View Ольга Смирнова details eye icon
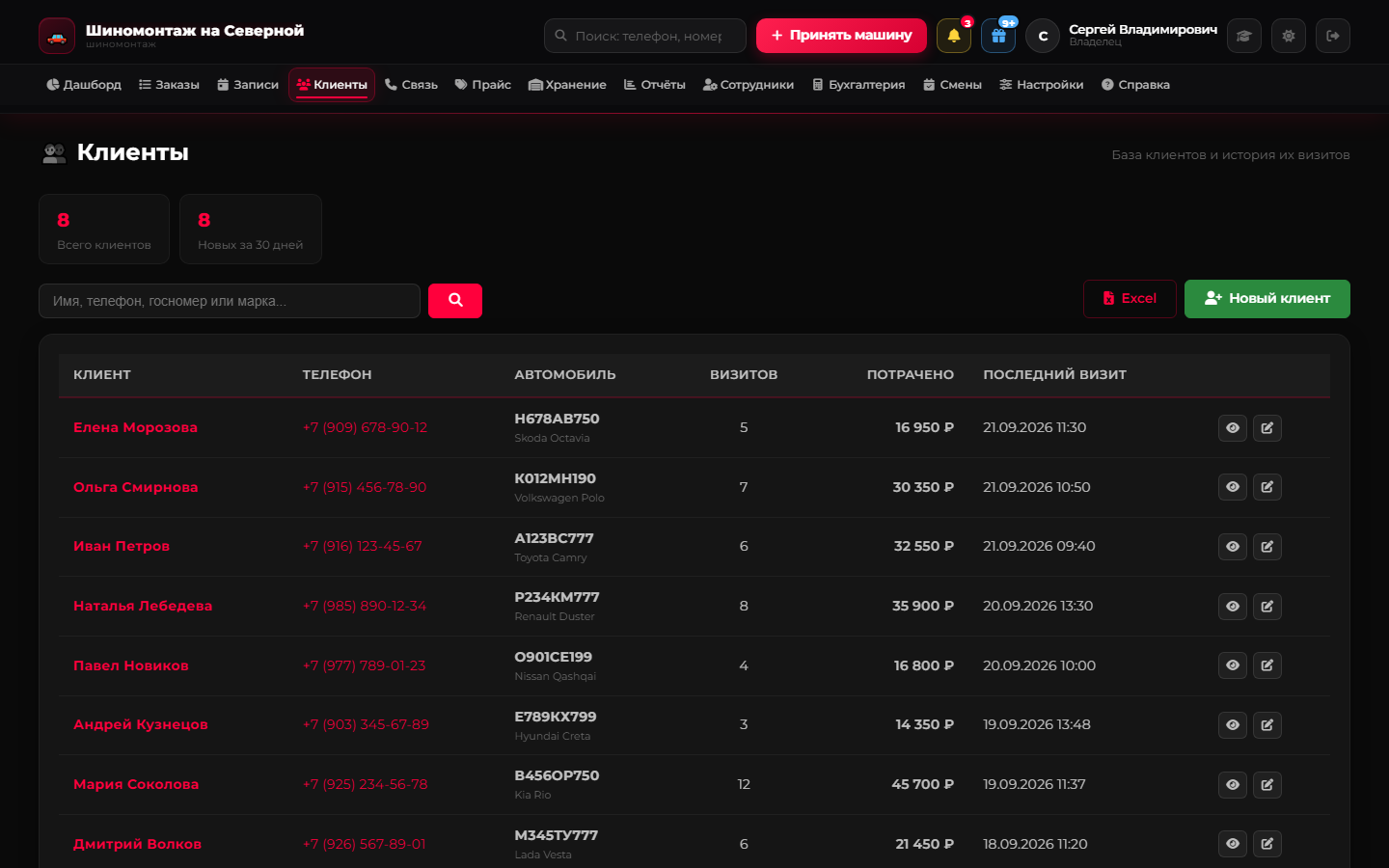Screen dimensions: 1389x868 (1233, 487)
